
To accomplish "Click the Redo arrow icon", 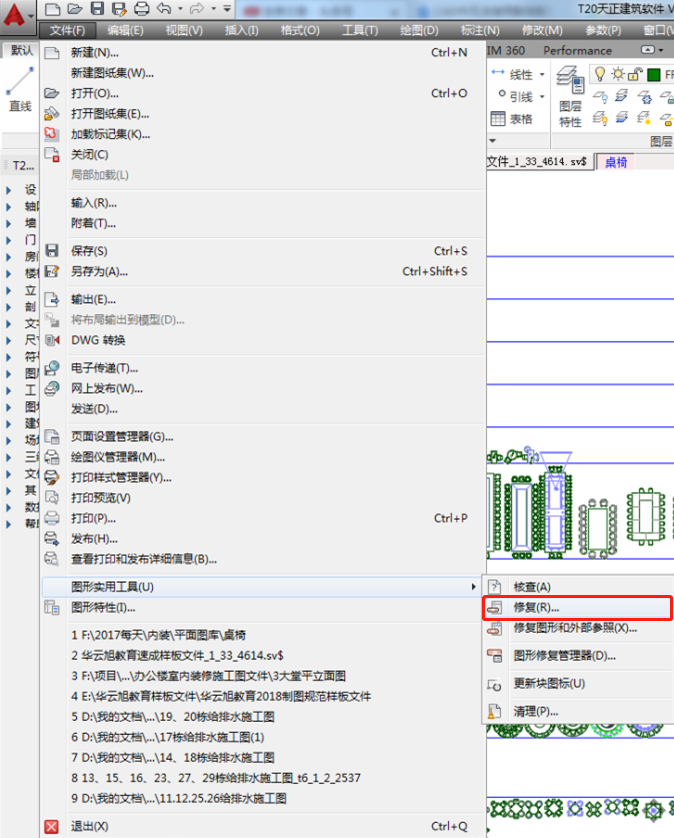I will point(197,9).
